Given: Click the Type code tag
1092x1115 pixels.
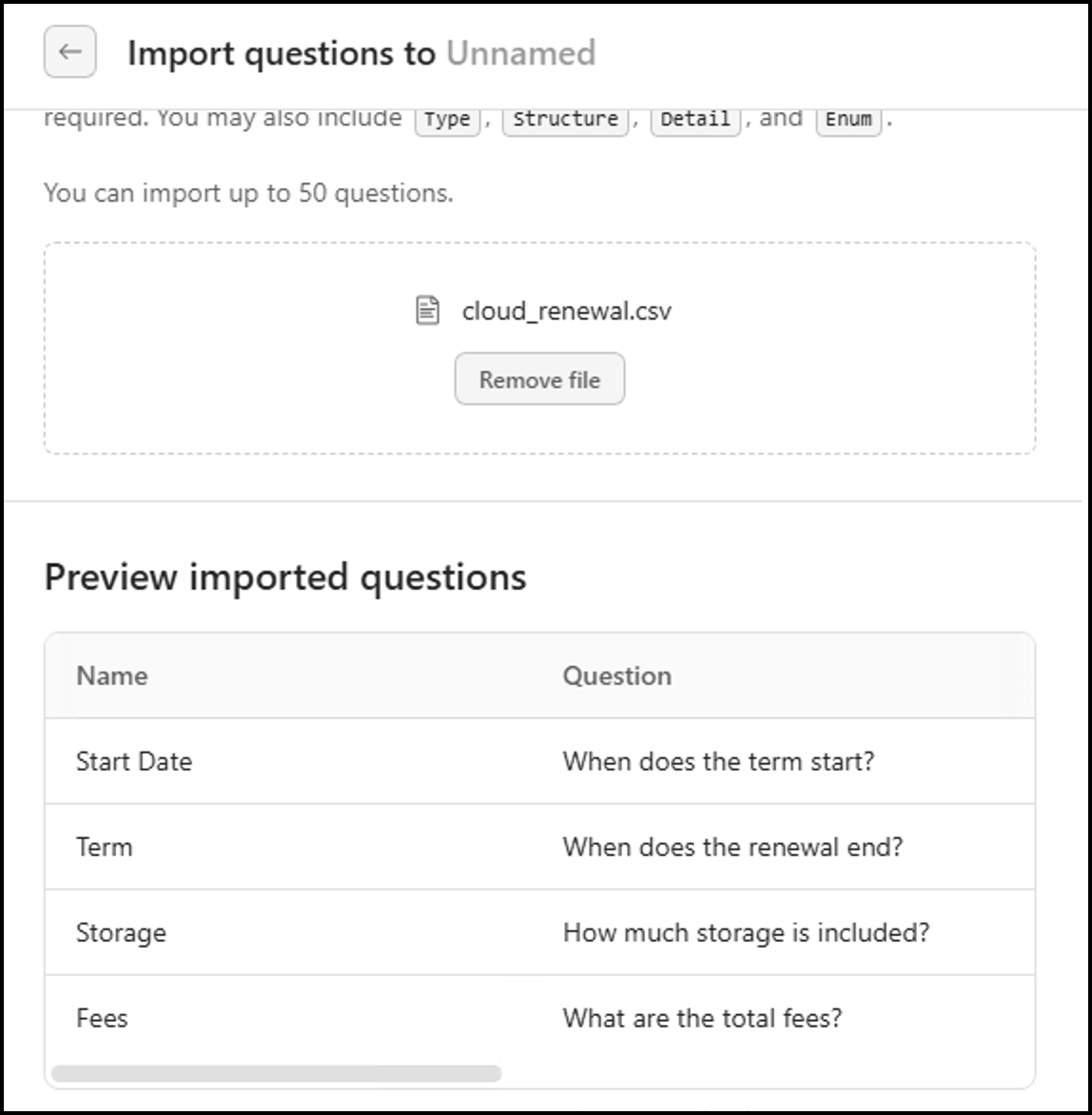Looking at the screenshot, I should click(447, 119).
